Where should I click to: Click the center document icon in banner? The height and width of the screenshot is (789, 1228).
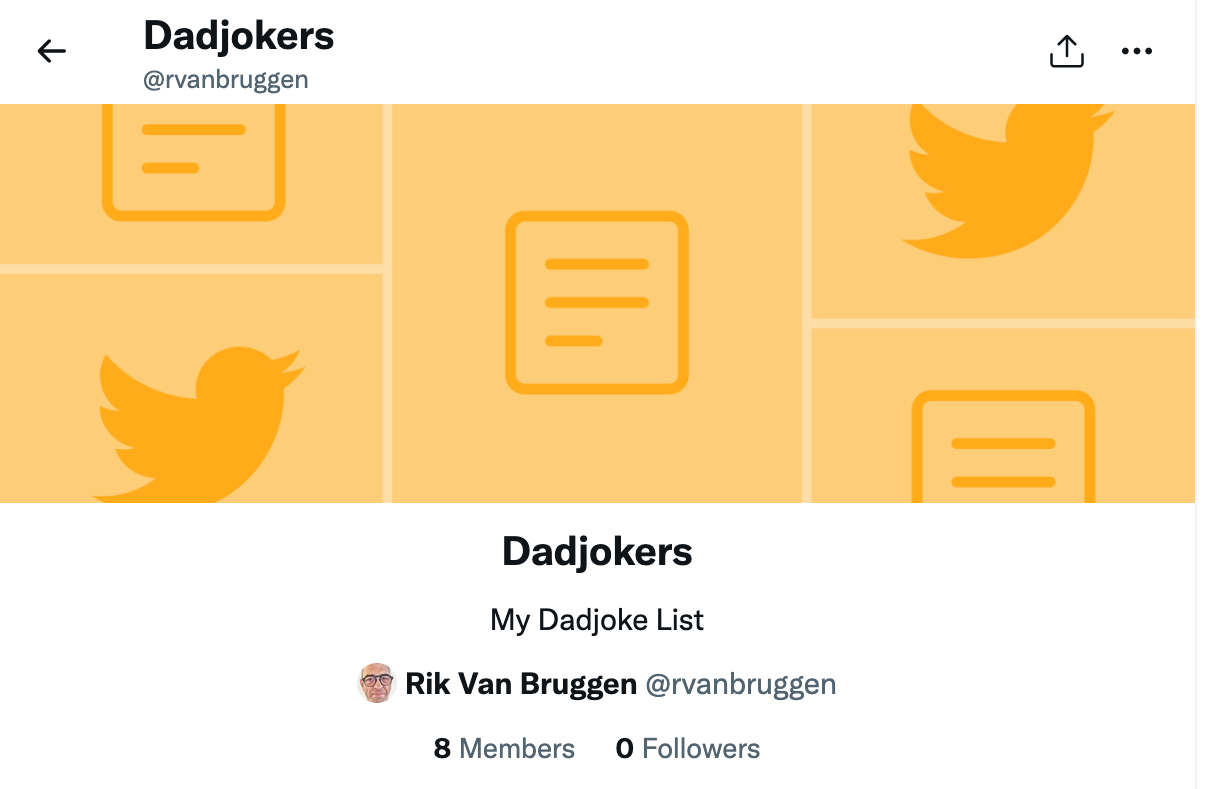[597, 301]
